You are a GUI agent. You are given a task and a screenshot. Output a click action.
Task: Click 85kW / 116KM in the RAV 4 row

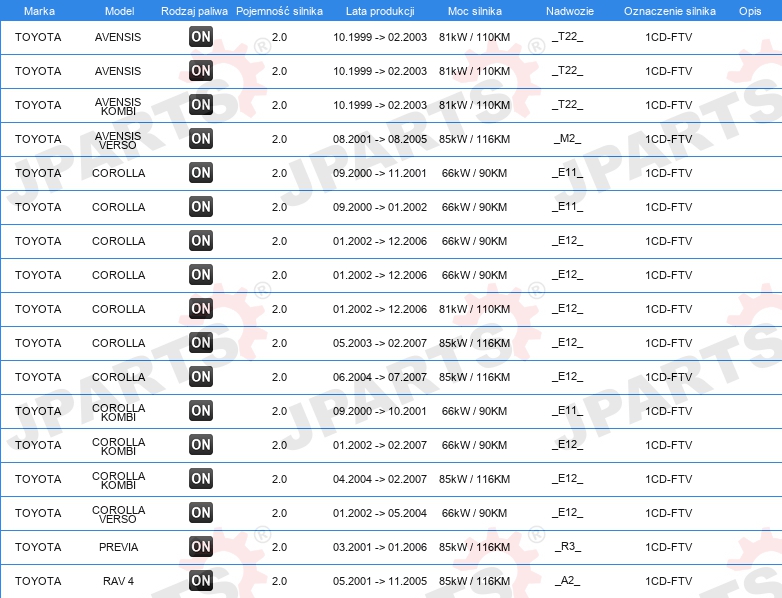pos(474,581)
